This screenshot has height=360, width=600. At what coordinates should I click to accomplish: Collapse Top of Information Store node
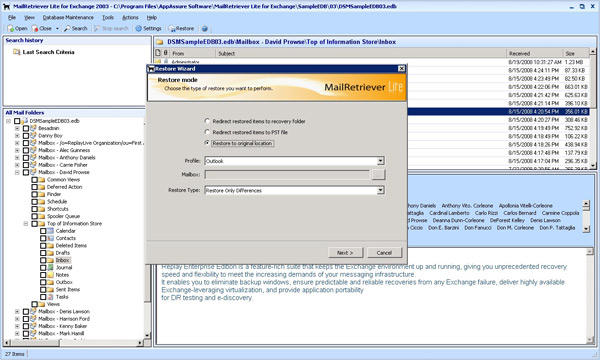point(26,223)
